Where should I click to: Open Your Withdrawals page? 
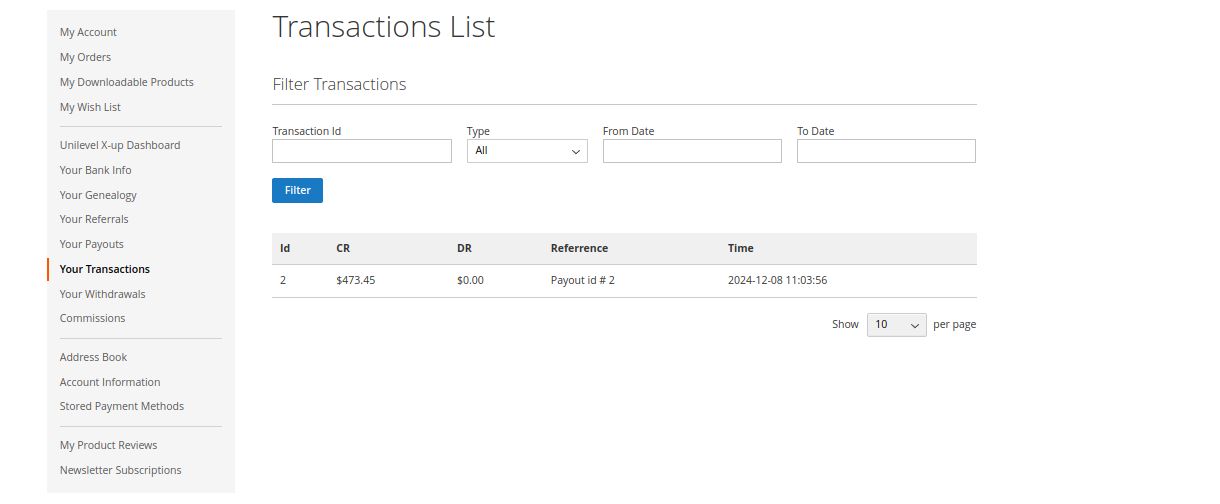[102, 294]
